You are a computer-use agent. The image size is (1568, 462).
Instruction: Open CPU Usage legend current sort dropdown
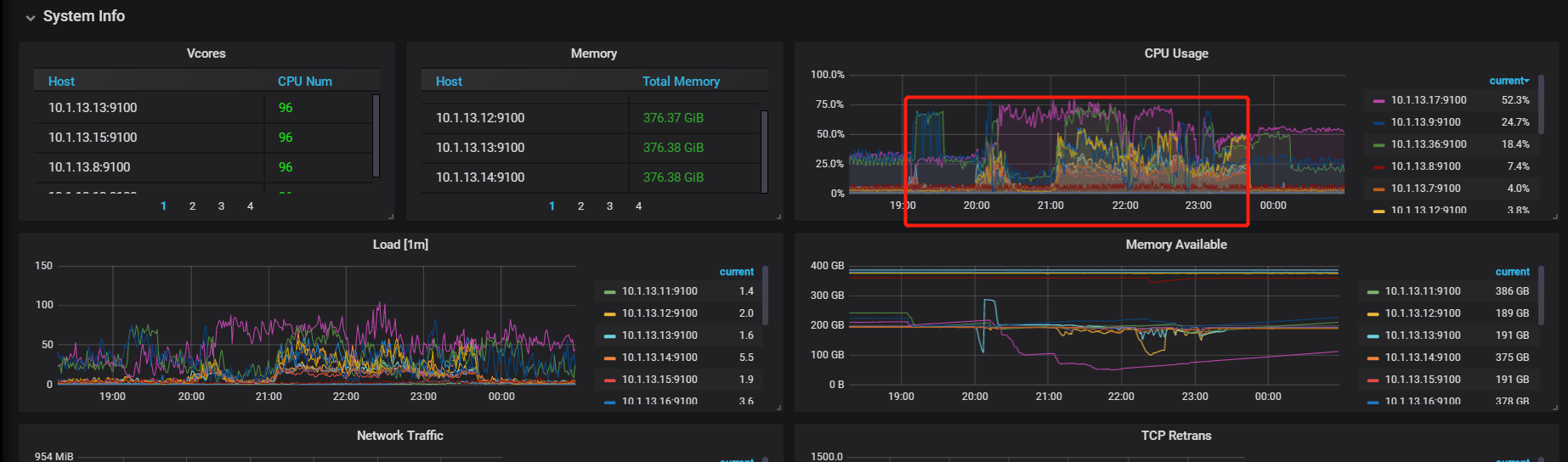tap(1509, 81)
